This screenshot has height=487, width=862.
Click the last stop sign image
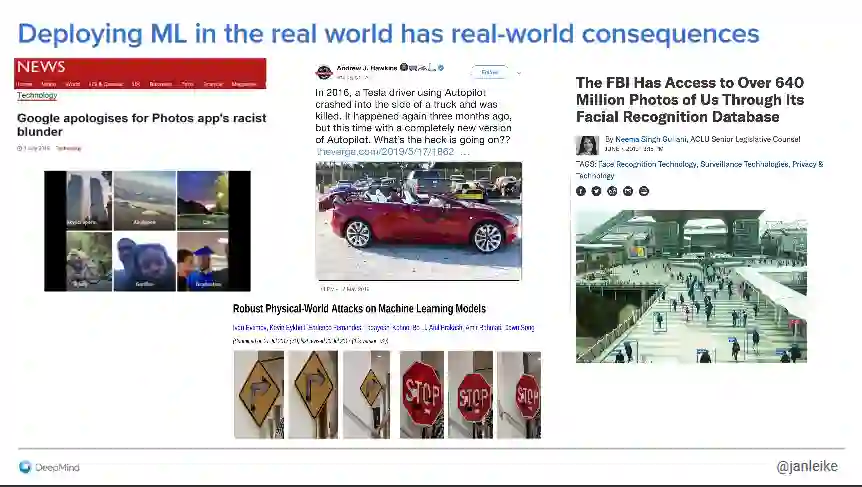click(x=519, y=395)
